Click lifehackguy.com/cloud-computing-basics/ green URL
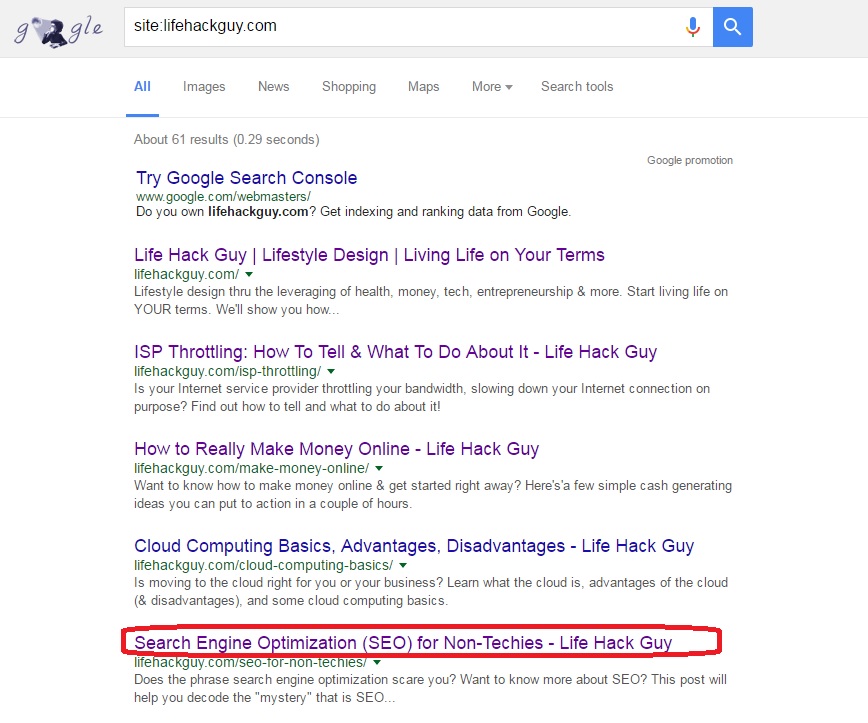Screen dimensions: 868x723 pyautogui.click(x=264, y=565)
